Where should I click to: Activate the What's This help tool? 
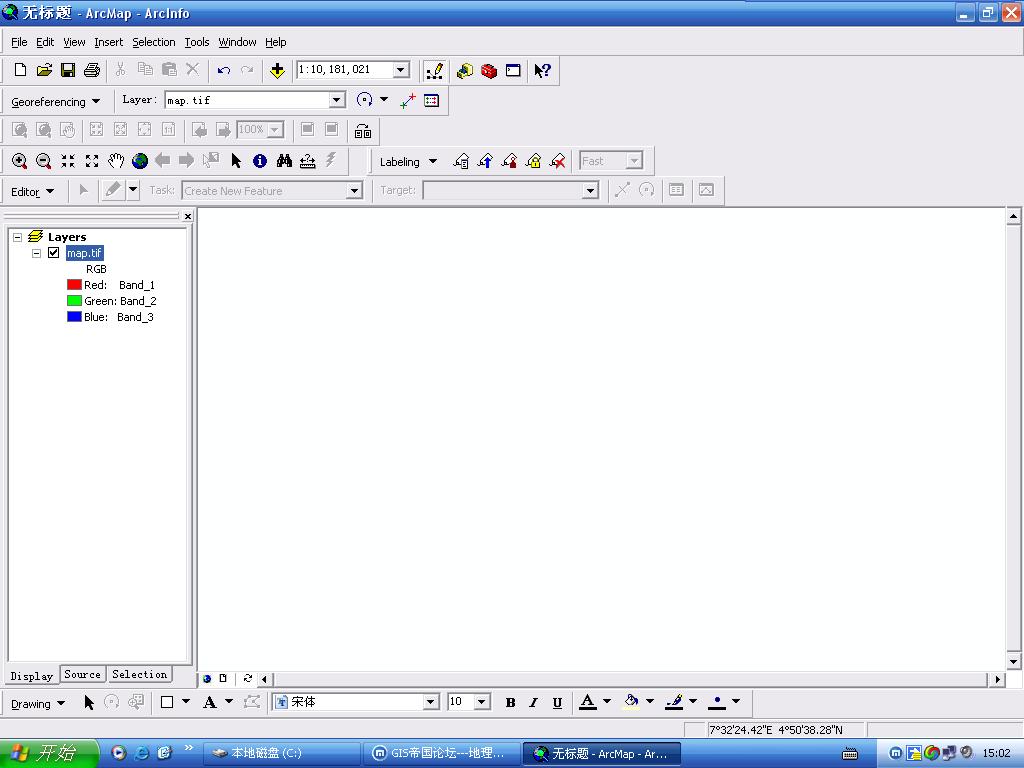pyautogui.click(x=542, y=70)
